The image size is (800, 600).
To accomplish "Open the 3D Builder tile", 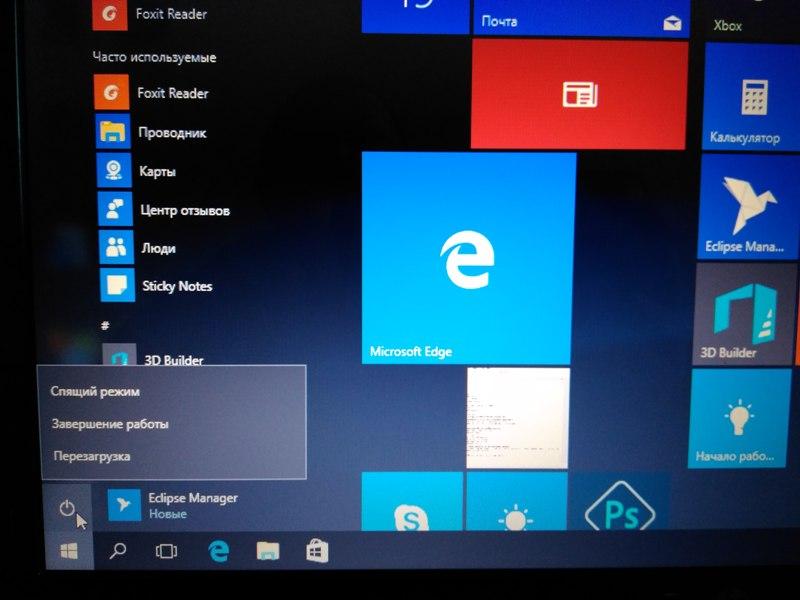I will tap(743, 314).
